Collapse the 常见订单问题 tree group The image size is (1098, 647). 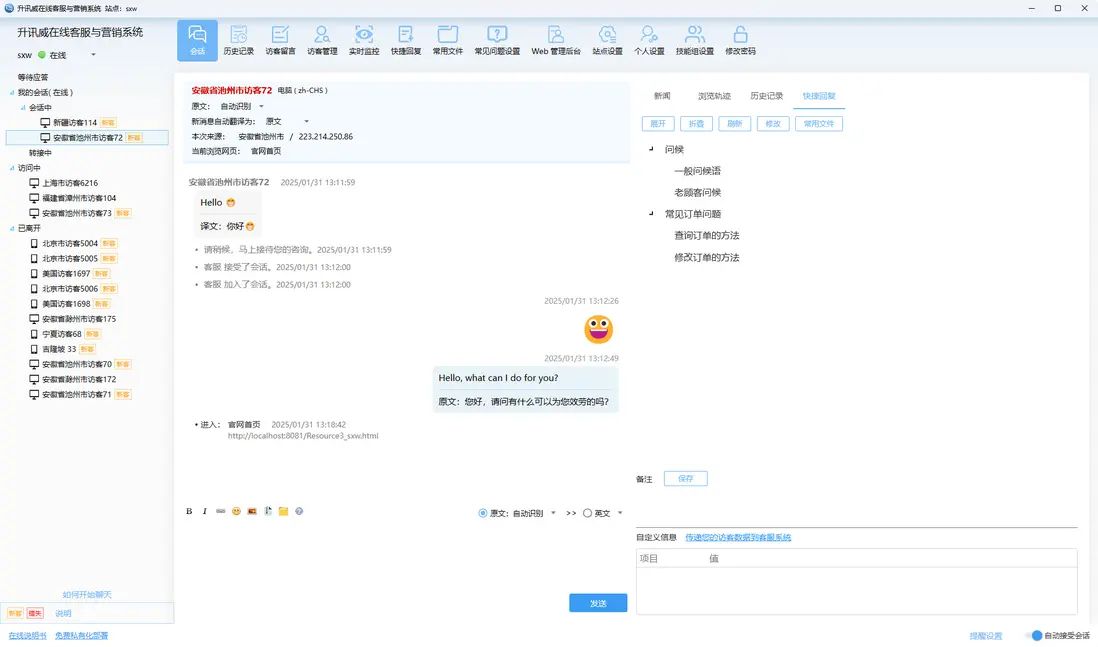click(x=651, y=214)
